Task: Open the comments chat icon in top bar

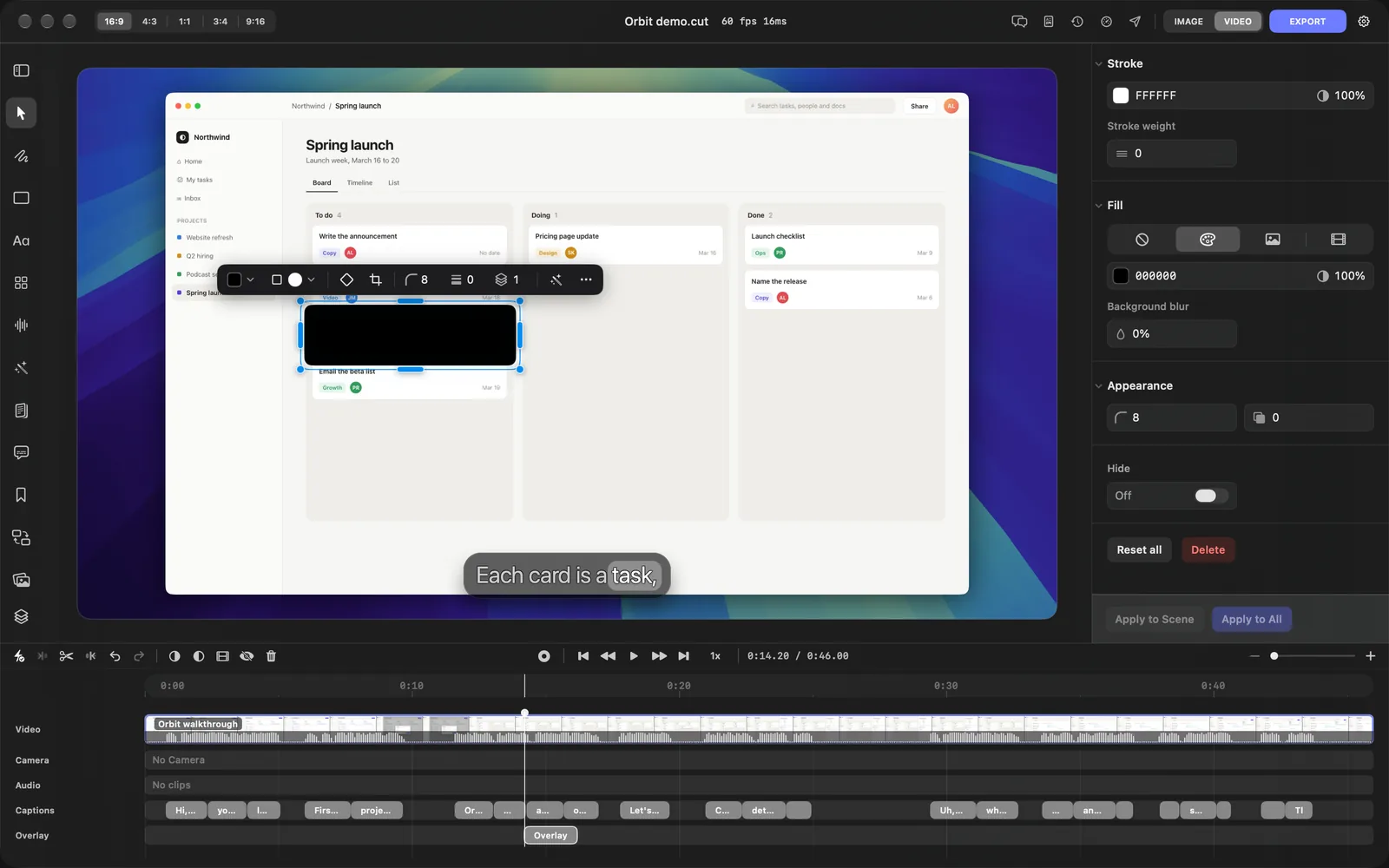Action: point(1019,22)
